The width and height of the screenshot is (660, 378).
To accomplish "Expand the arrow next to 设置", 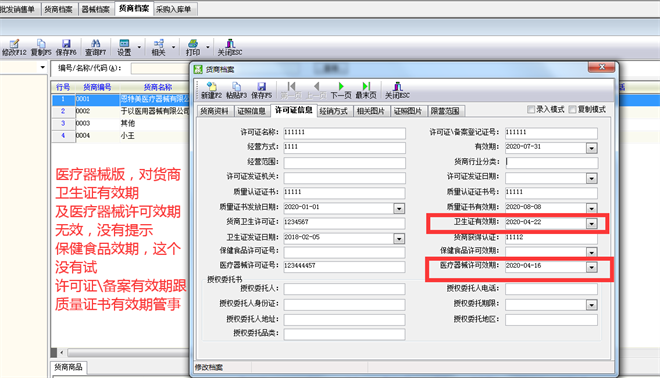I will point(139,47).
